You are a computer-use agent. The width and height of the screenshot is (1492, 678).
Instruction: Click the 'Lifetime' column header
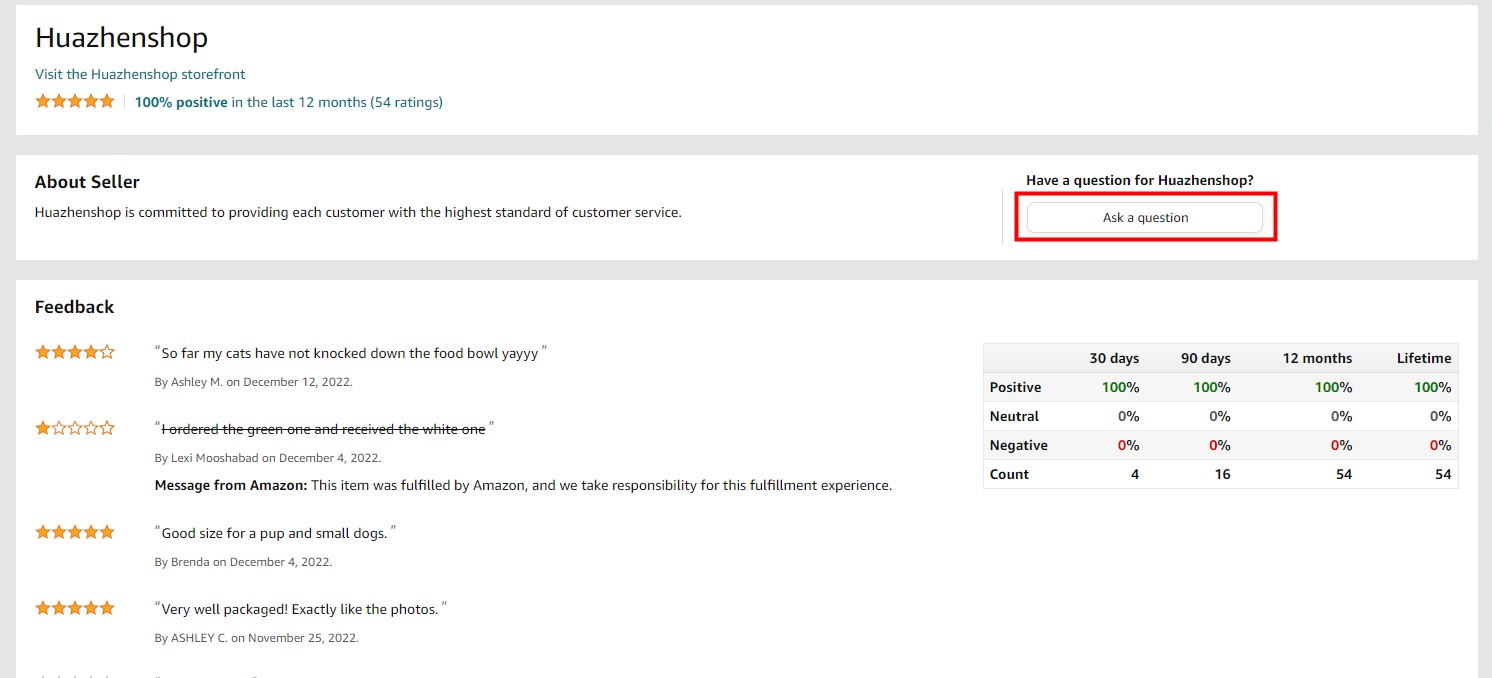(1423, 358)
